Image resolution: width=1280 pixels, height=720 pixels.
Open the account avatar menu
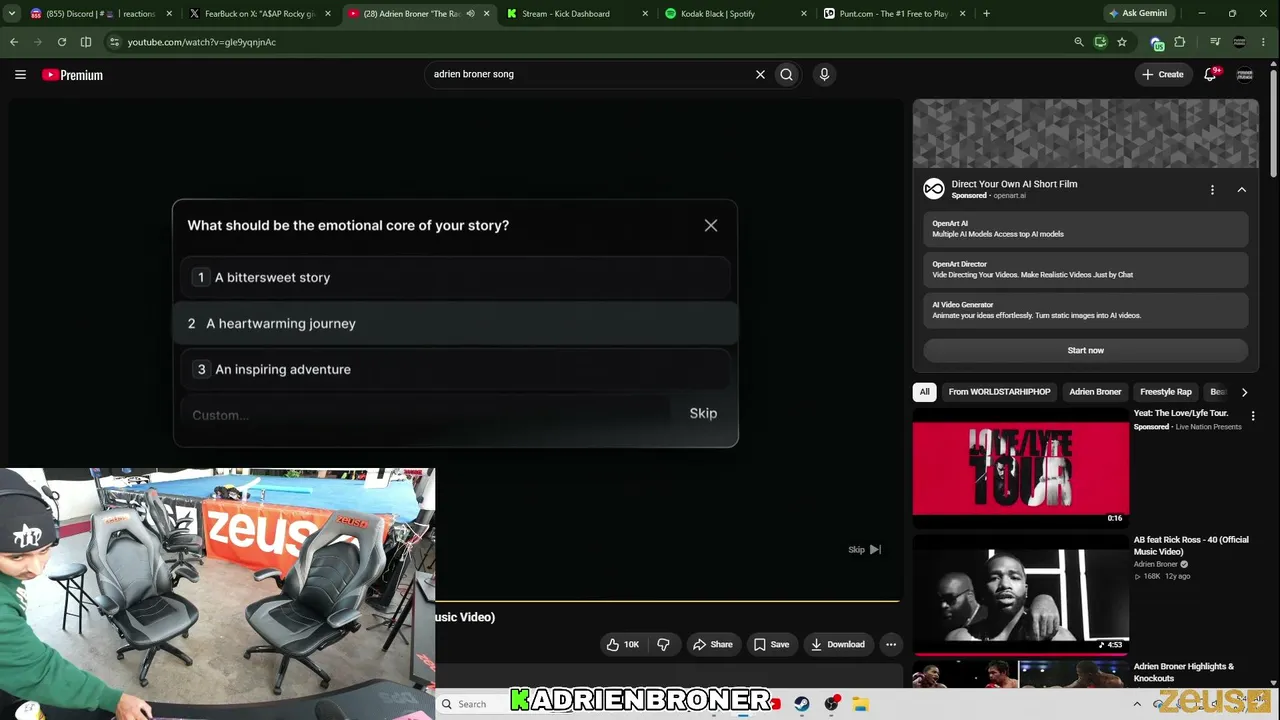coord(1245,75)
